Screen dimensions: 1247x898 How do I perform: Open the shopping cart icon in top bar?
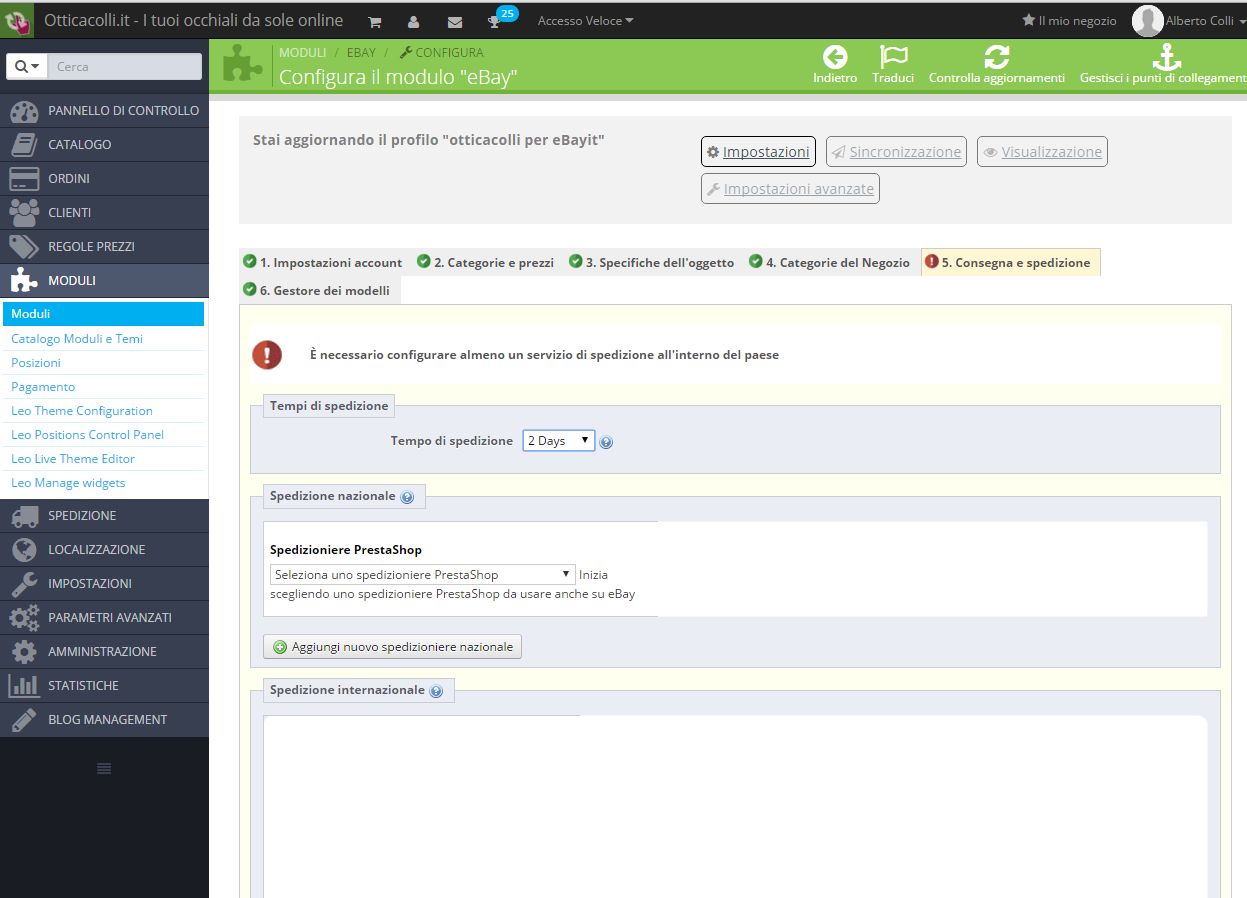[x=374, y=21]
